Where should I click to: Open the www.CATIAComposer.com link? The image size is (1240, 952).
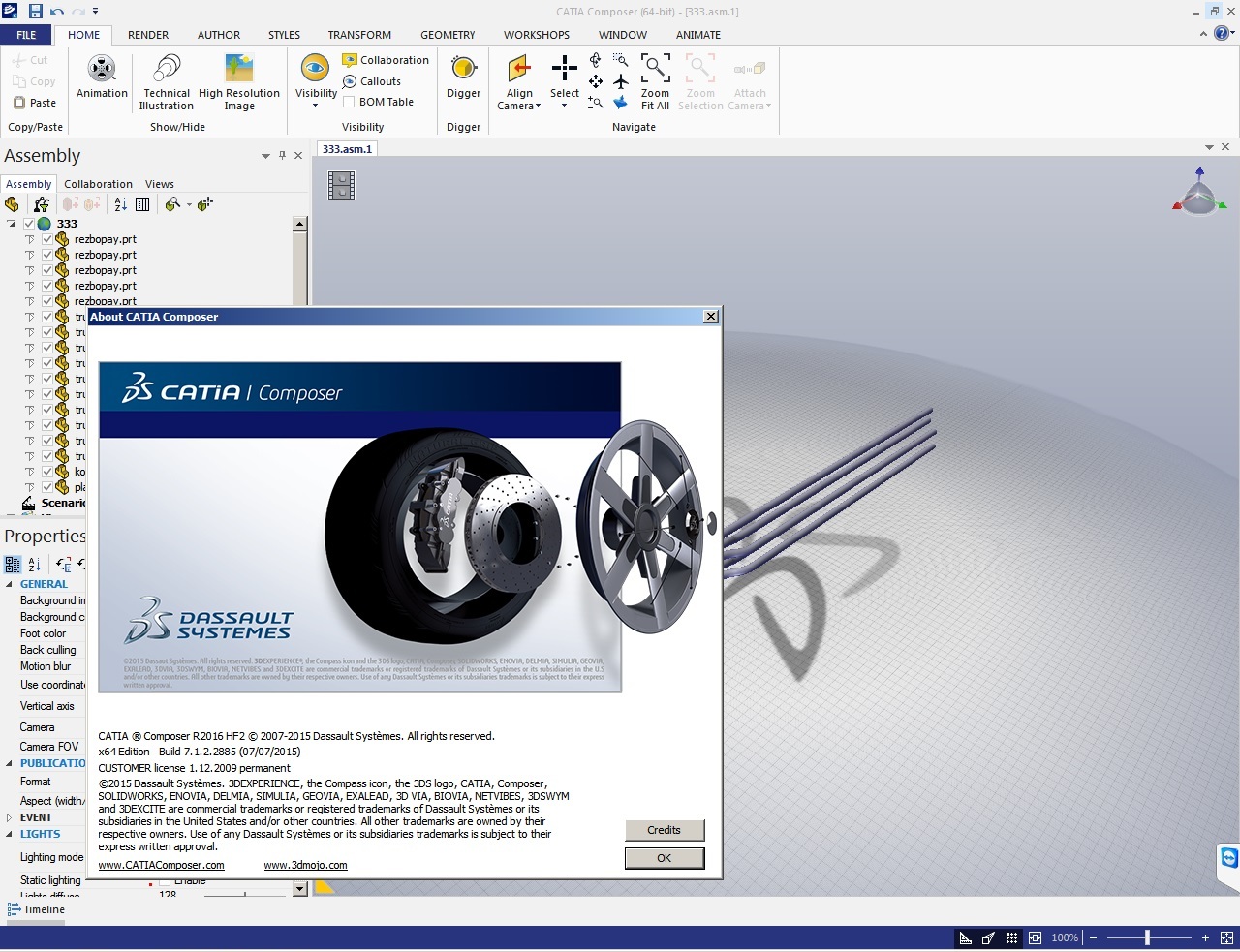click(161, 866)
